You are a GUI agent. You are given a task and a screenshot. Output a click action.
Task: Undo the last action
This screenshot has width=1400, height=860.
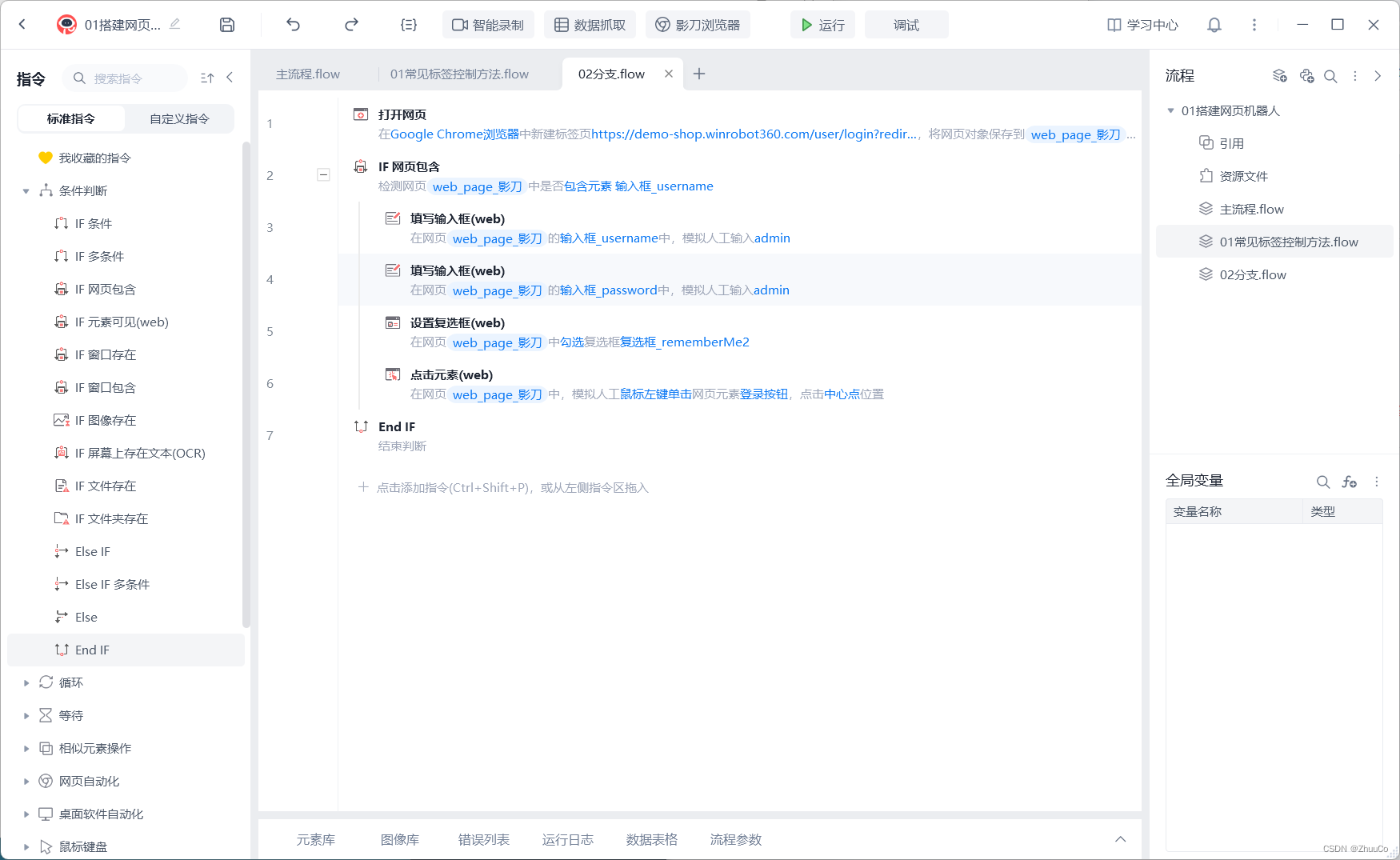click(x=294, y=25)
